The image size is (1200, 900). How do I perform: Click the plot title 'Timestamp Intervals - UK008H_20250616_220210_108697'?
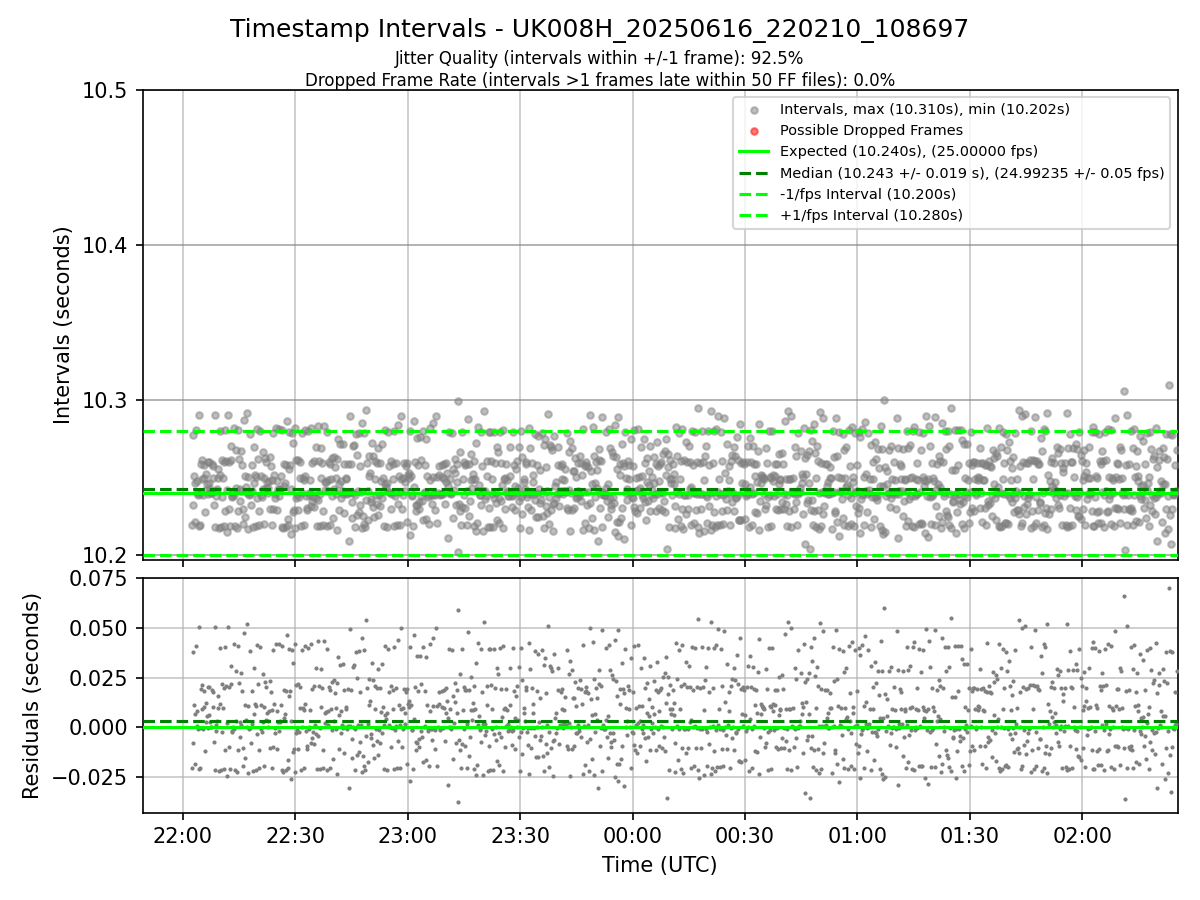599,29
